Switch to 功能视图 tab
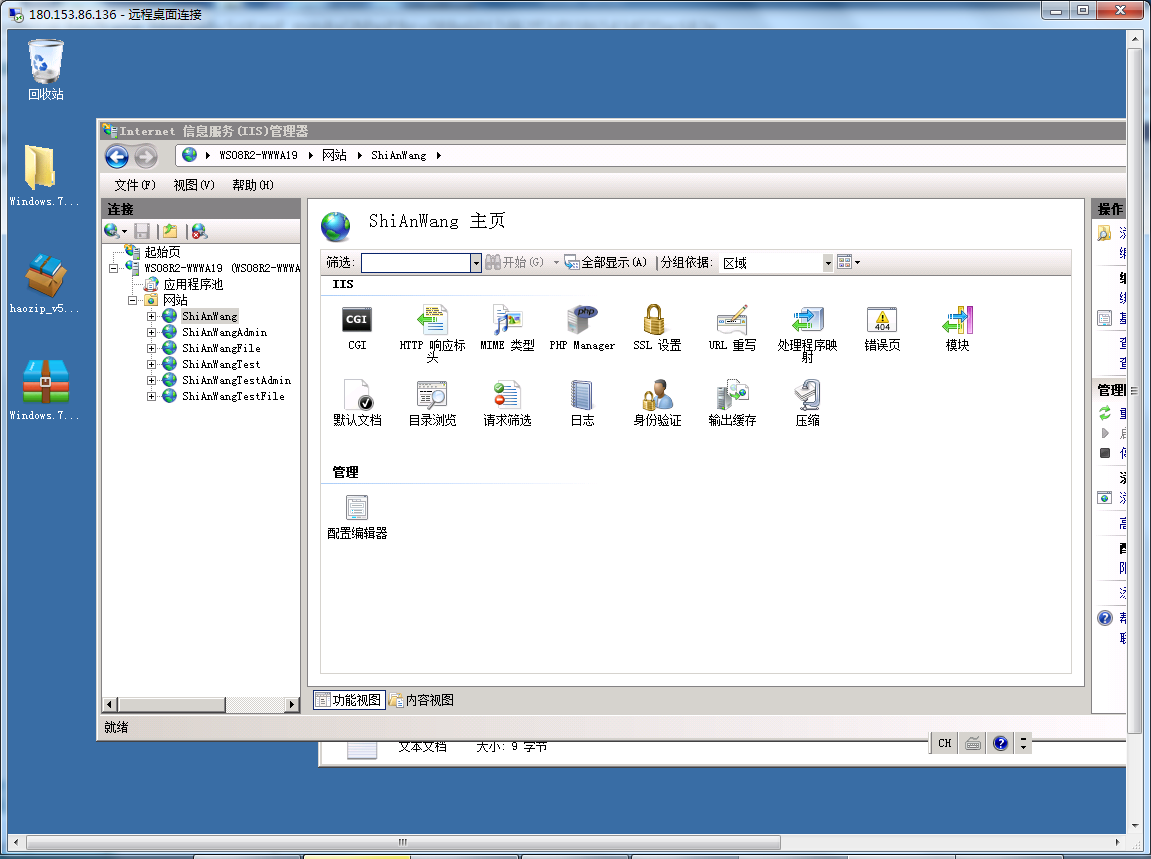 click(x=349, y=700)
